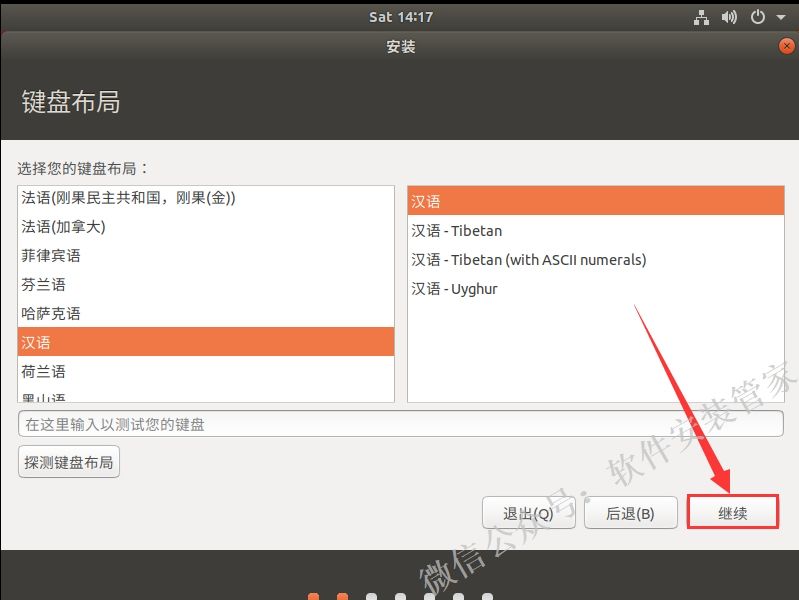This screenshot has width=799, height=600.
Task: Open the network status icon in top bar
Action: (x=701, y=17)
